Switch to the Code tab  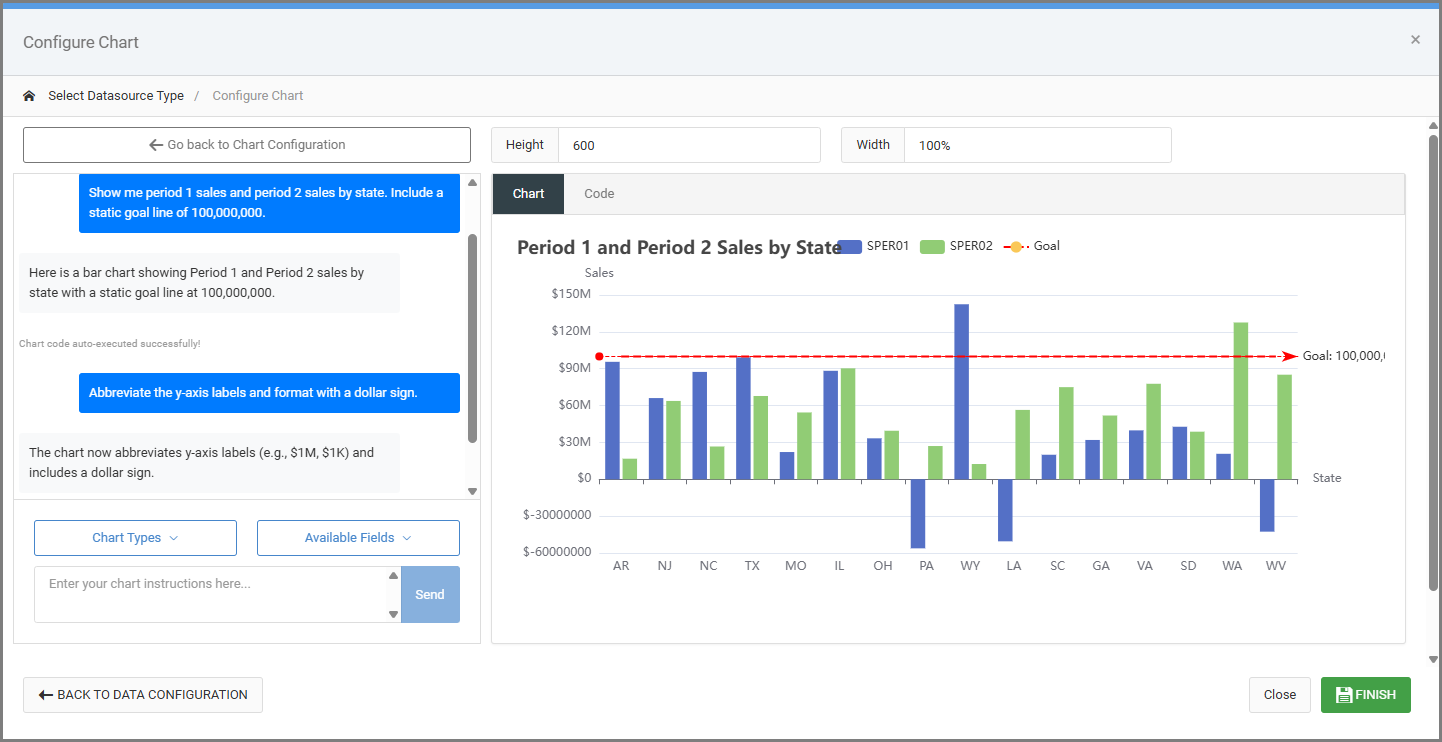(599, 194)
